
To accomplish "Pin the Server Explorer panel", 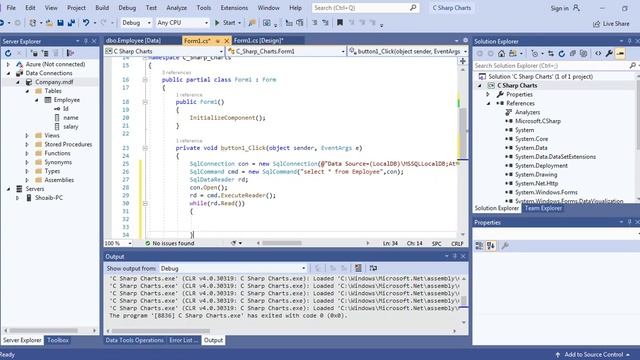I will point(86,41).
